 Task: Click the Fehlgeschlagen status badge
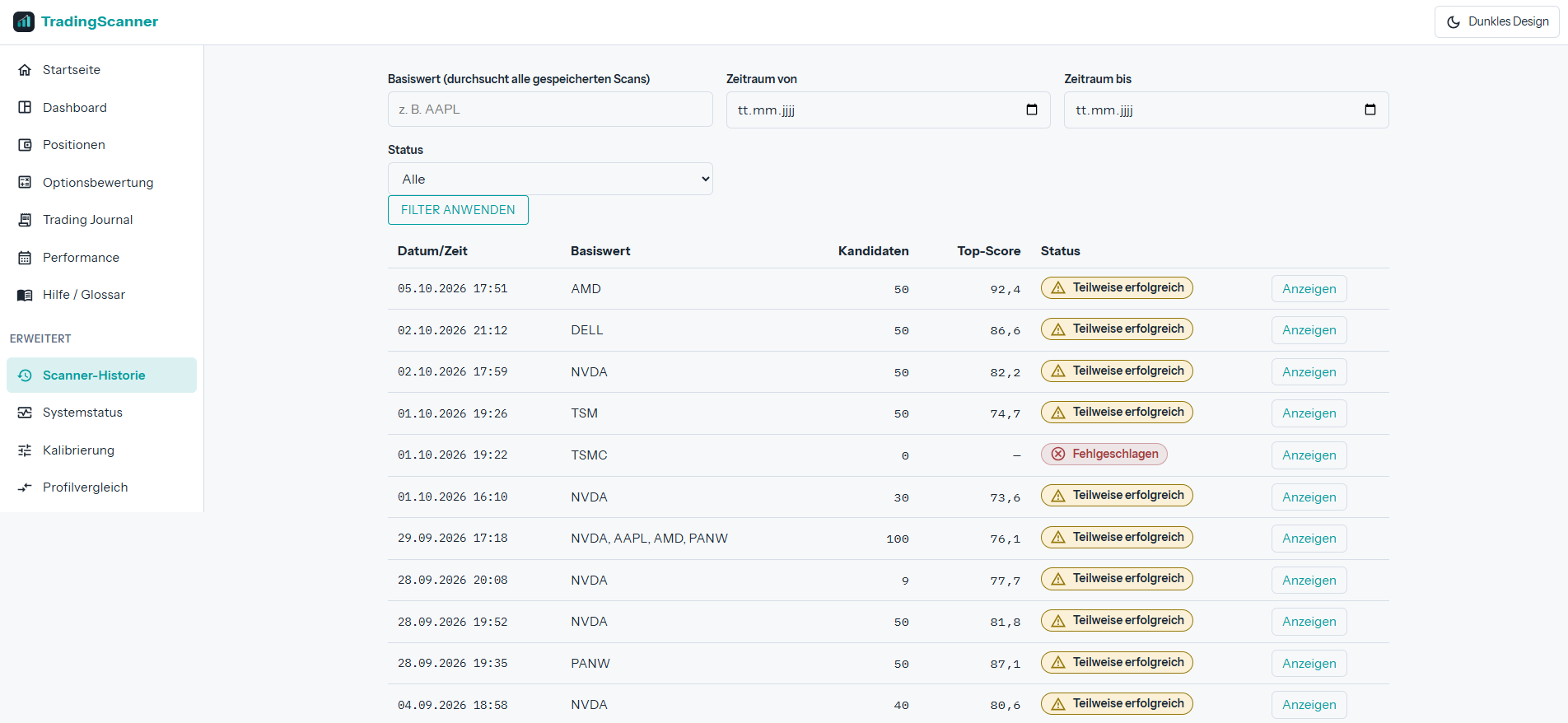1104,454
